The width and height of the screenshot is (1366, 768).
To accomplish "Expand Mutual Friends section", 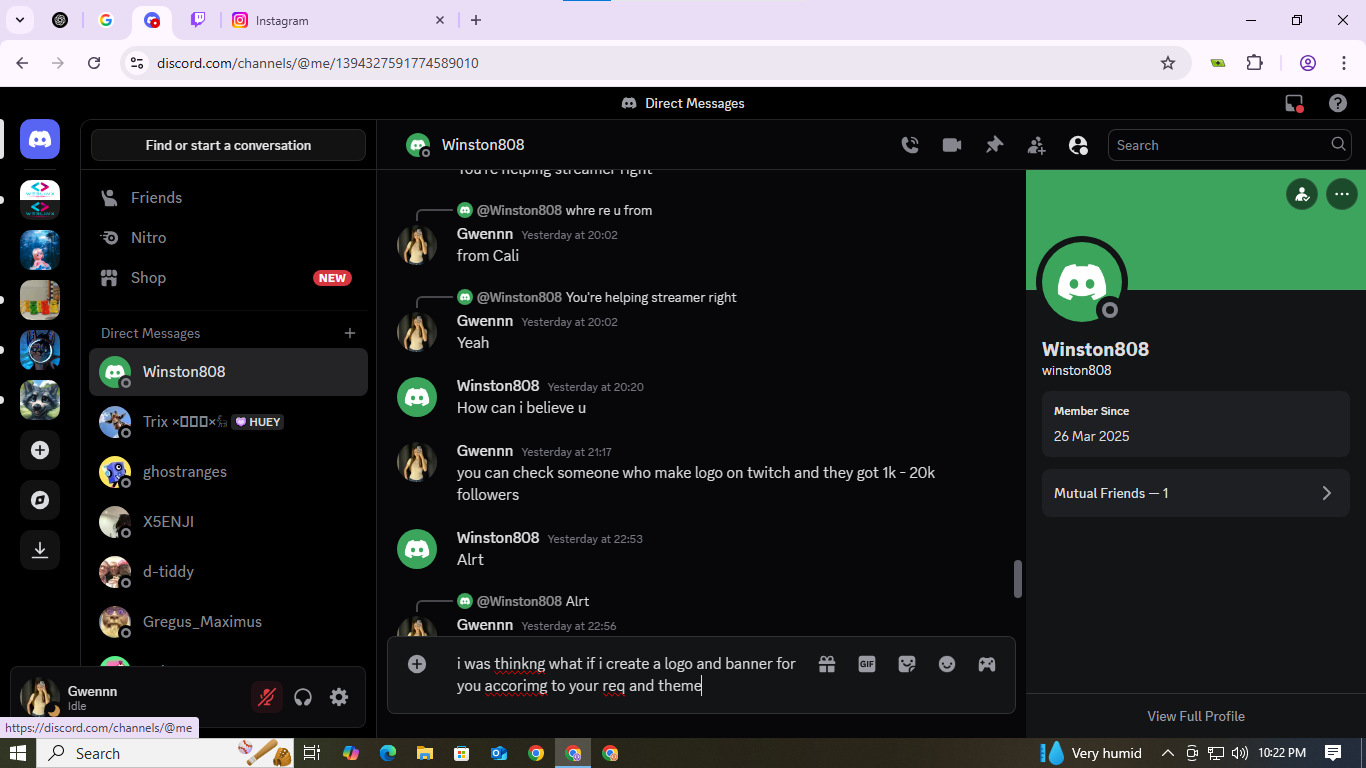I will [1195, 493].
